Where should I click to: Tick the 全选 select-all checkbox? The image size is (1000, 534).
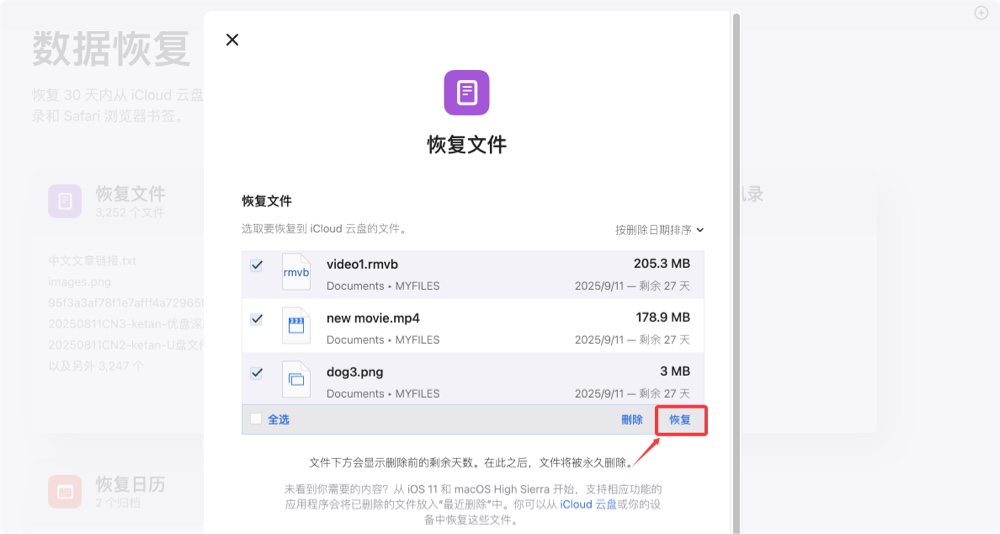(256, 419)
